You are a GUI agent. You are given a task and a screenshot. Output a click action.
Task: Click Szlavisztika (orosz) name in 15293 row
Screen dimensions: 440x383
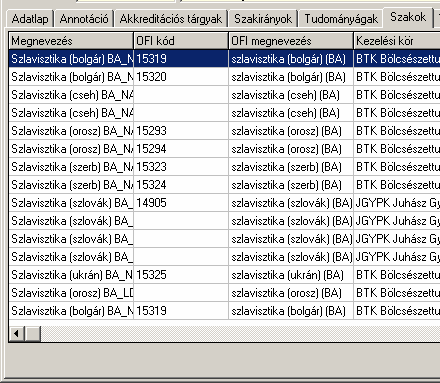tap(71, 131)
